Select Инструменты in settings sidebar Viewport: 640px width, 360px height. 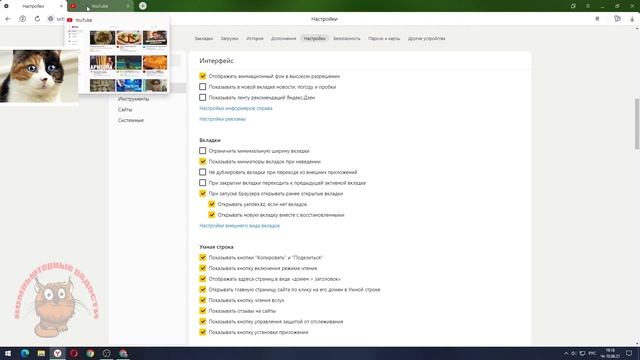coord(133,99)
